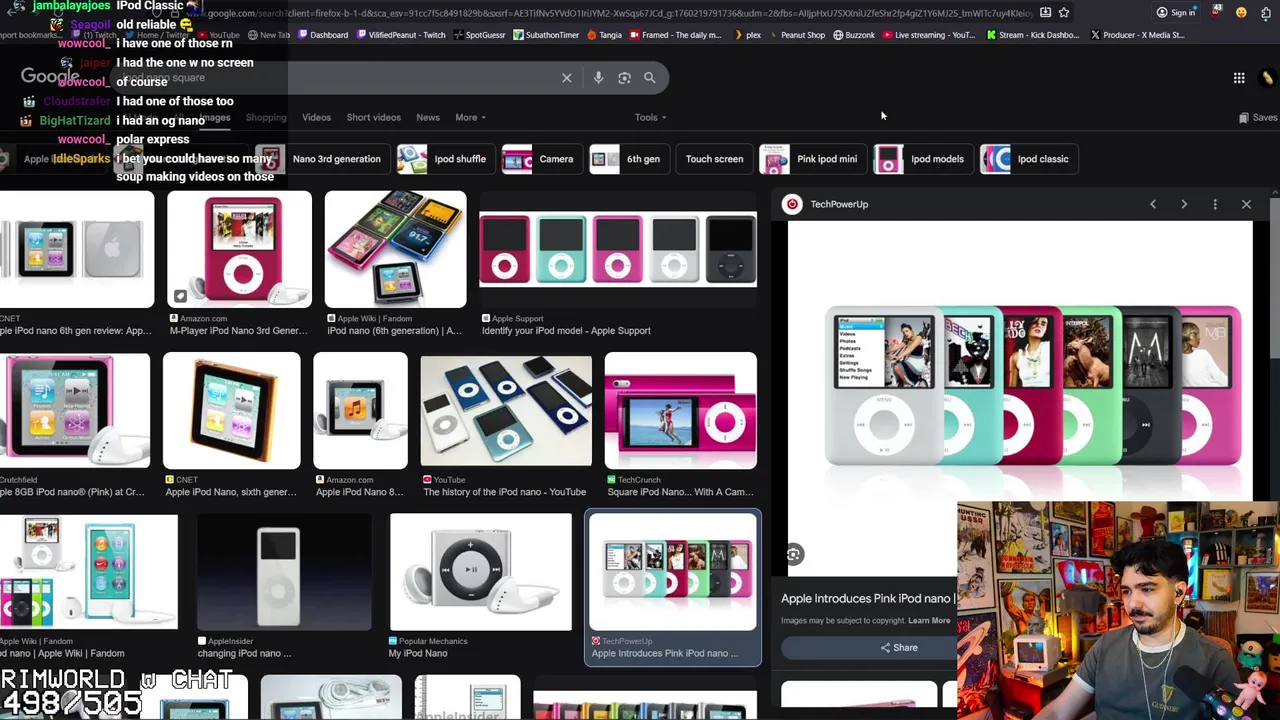The height and width of the screenshot is (720, 1280).
Task: Open Live streaming - YouTube bookmark
Action: (929, 35)
